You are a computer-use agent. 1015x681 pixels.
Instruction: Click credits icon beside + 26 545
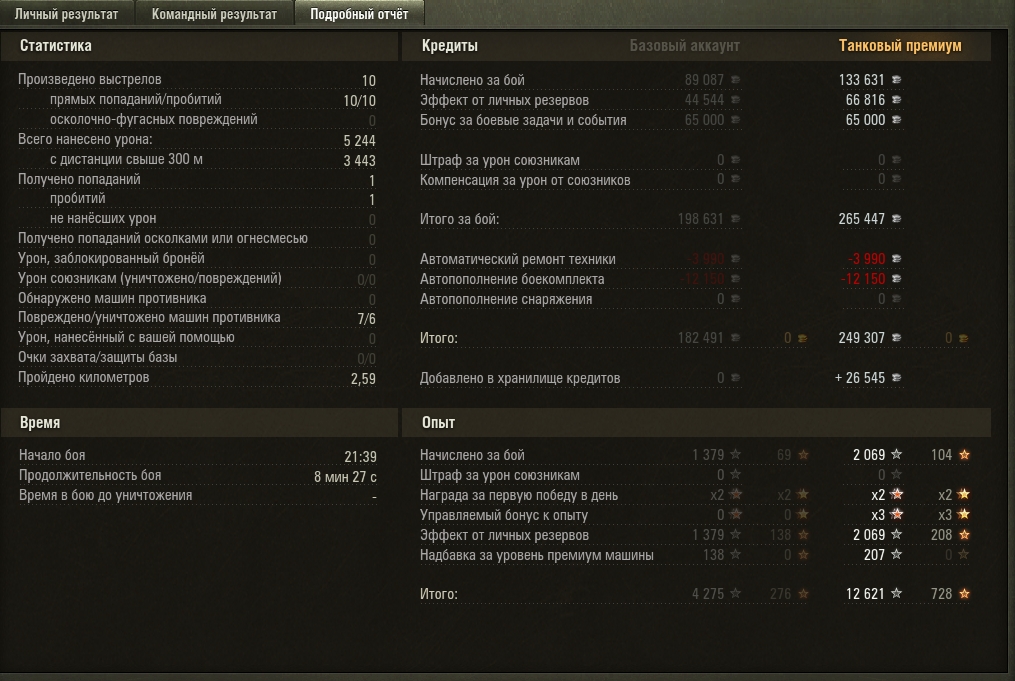pos(896,378)
